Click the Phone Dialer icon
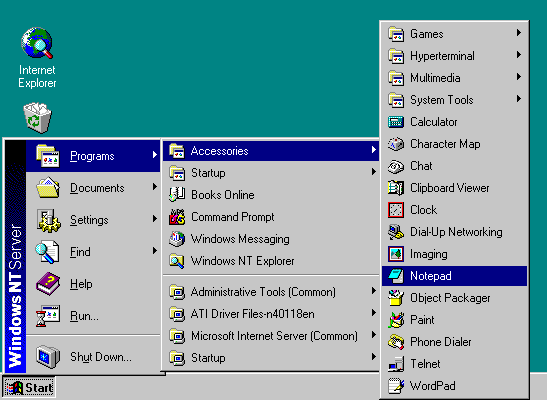 click(396, 342)
